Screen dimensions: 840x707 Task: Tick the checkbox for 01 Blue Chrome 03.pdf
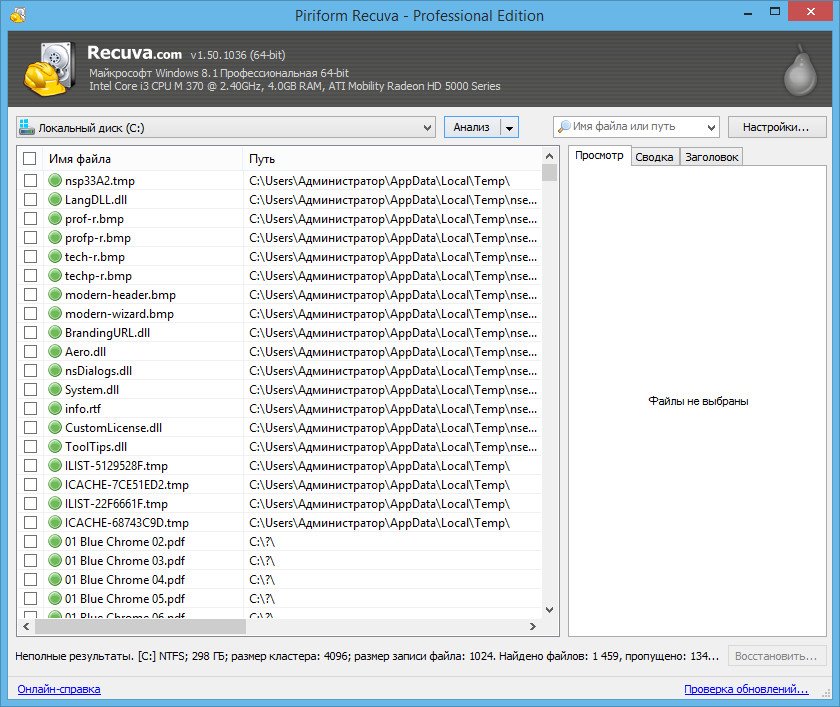[31, 560]
